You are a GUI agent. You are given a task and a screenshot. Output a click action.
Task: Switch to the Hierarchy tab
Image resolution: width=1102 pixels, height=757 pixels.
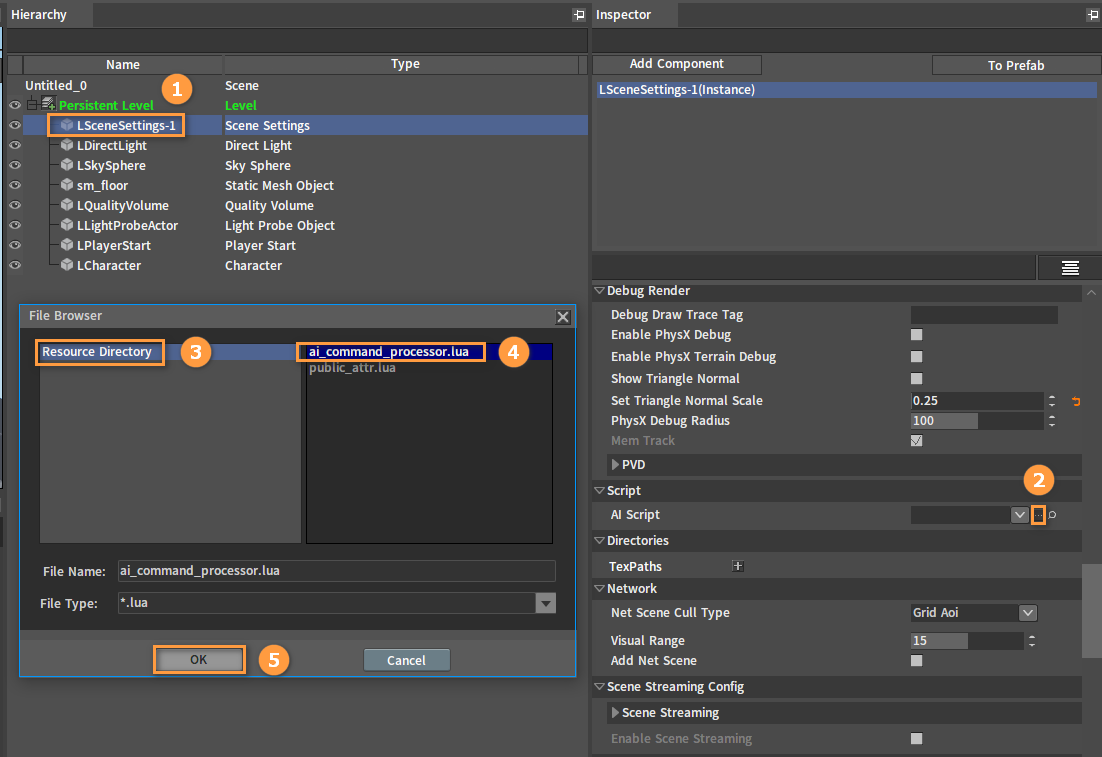click(39, 15)
